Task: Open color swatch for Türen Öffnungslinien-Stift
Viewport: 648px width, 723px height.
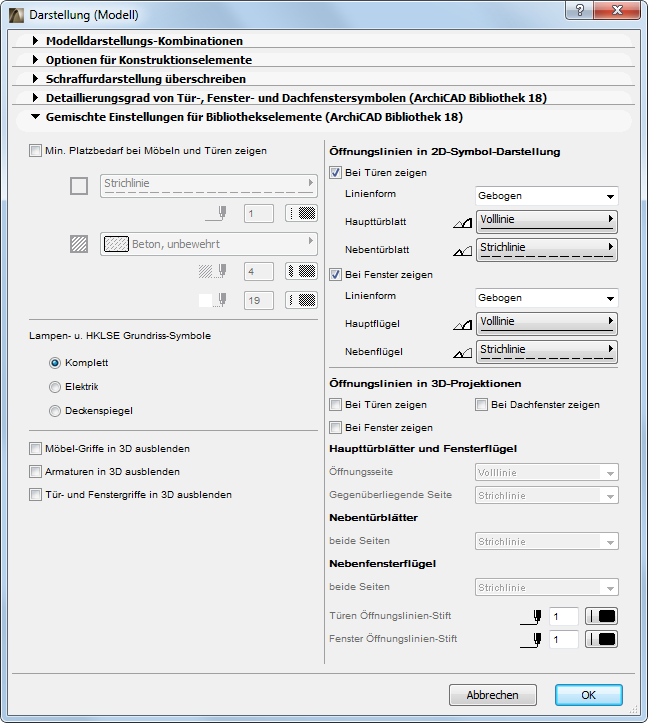Action: coord(601,616)
